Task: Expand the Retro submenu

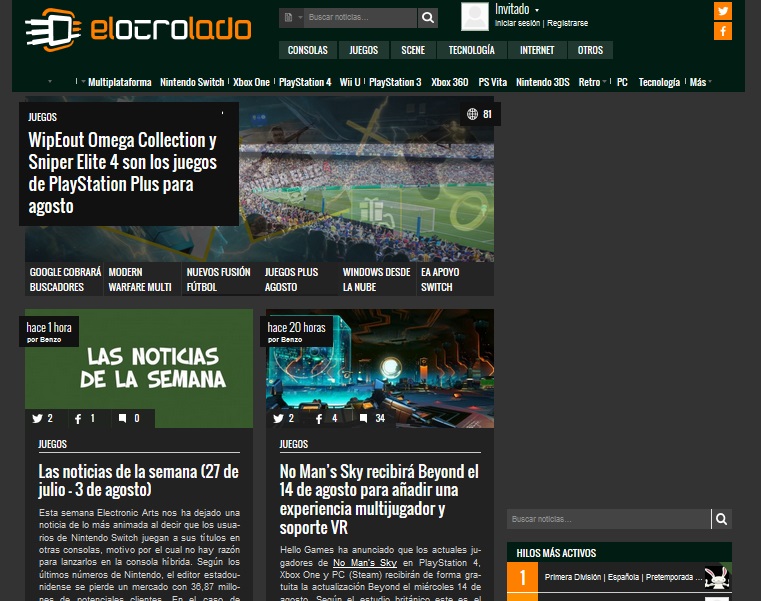Action: [604, 82]
